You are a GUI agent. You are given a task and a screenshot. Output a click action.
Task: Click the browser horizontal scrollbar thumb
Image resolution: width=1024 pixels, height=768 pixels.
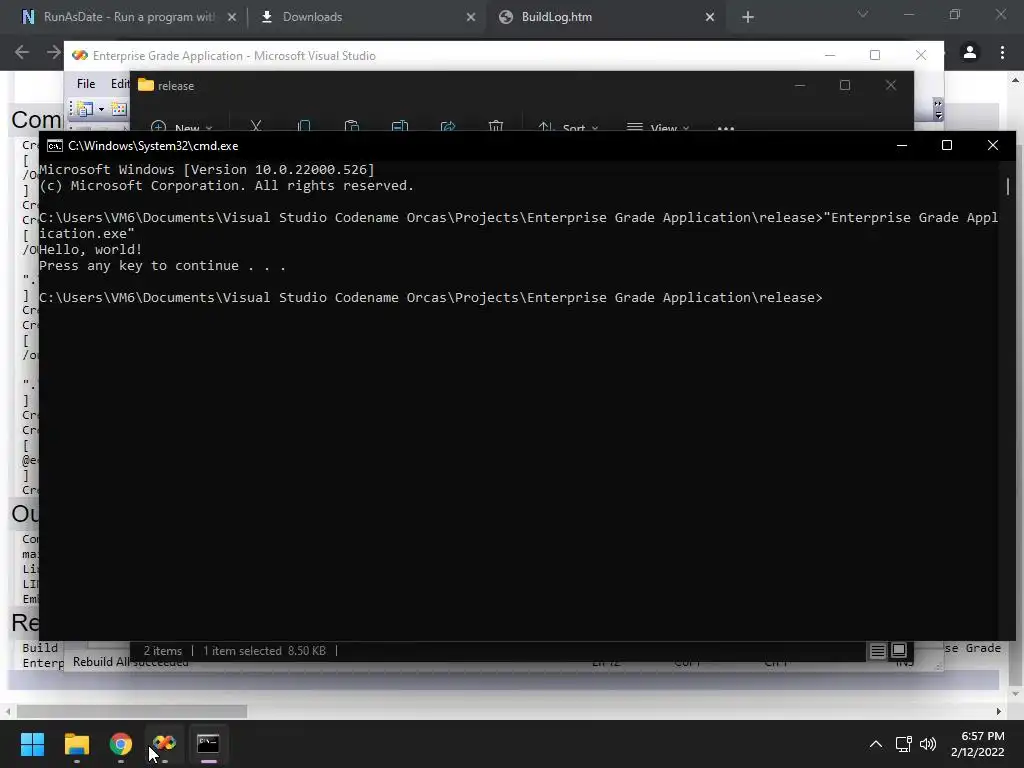point(132,711)
